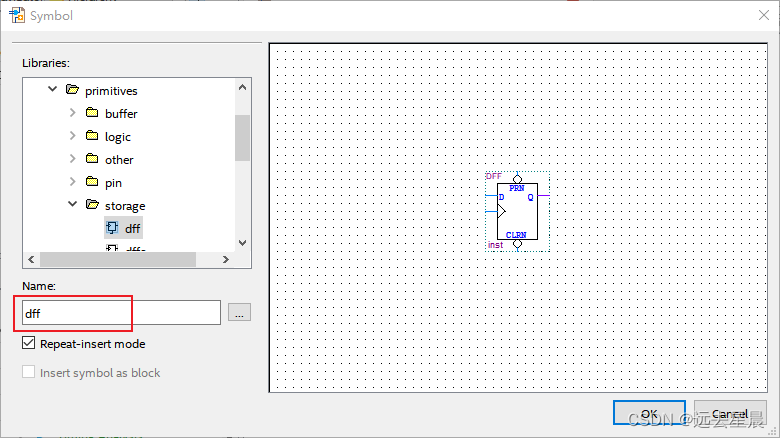Image resolution: width=780 pixels, height=438 pixels.
Task: Click the Cancel button
Action: (730, 413)
